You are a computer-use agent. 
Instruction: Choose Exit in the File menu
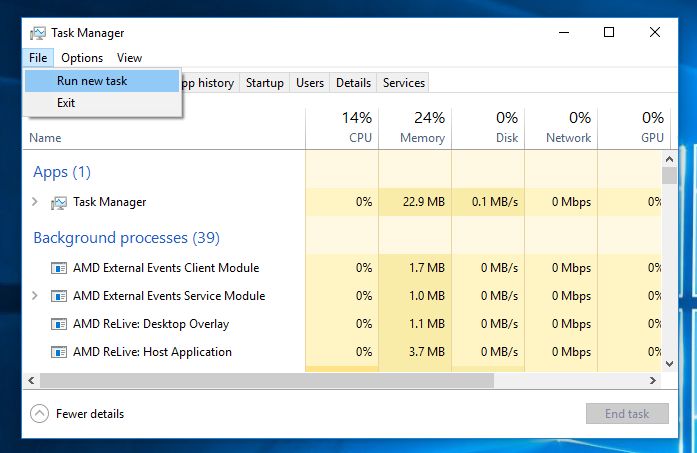[66, 102]
